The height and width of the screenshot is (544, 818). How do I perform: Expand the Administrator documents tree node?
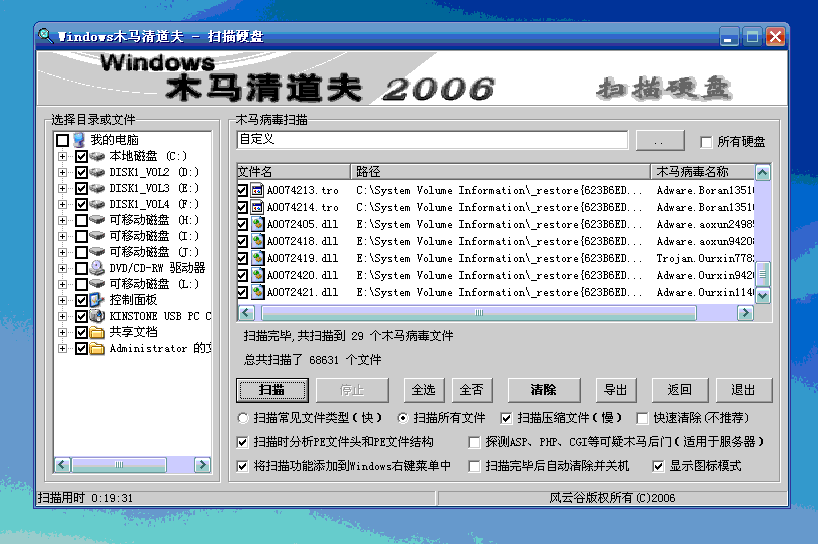[63, 348]
